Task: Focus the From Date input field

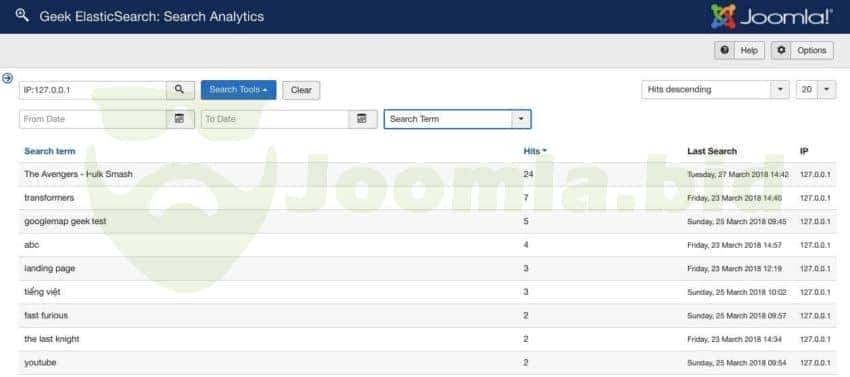Action: (x=93, y=119)
